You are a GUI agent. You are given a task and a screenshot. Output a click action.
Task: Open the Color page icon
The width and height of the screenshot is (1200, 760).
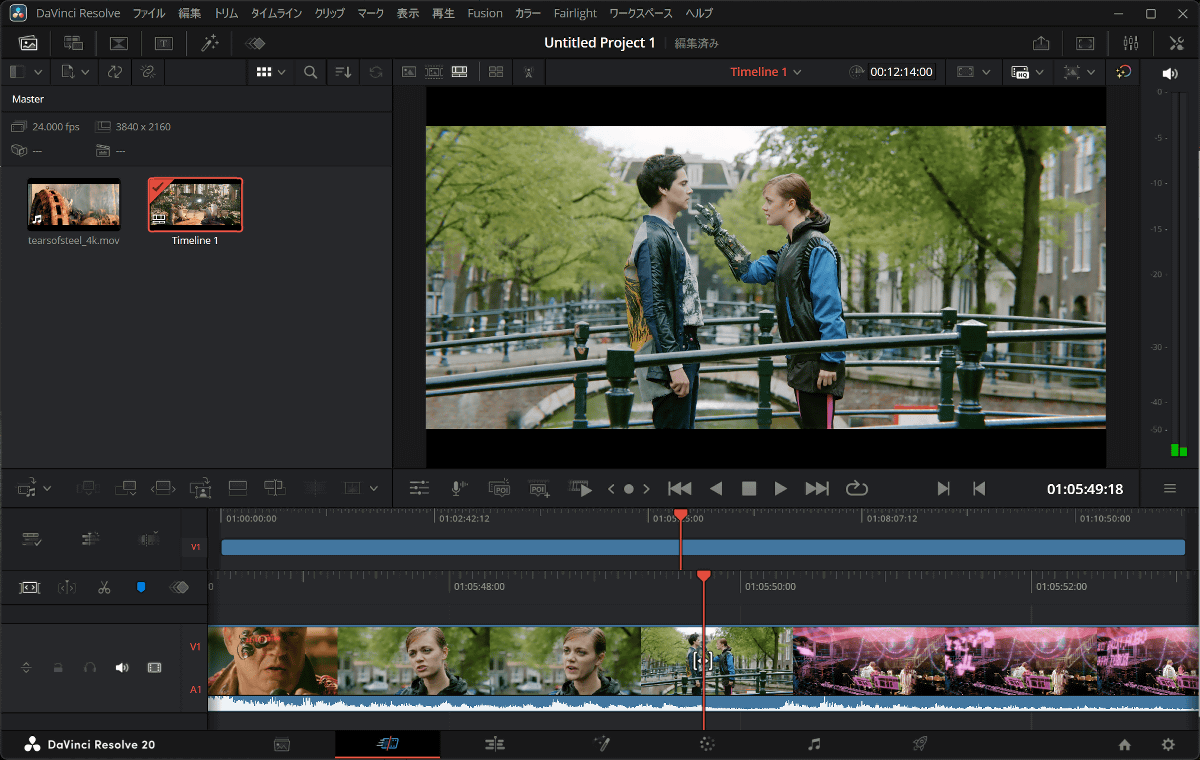(x=707, y=744)
